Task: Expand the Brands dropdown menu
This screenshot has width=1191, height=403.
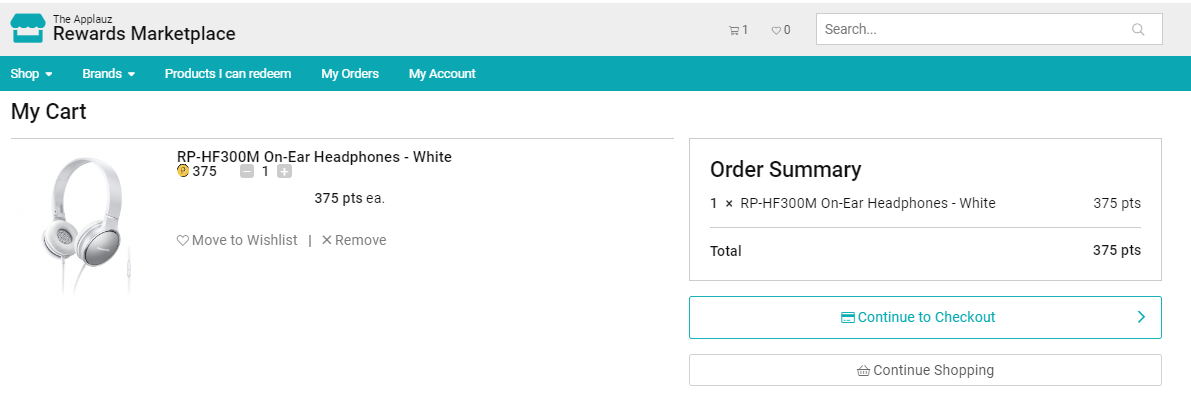Action: pos(108,74)
